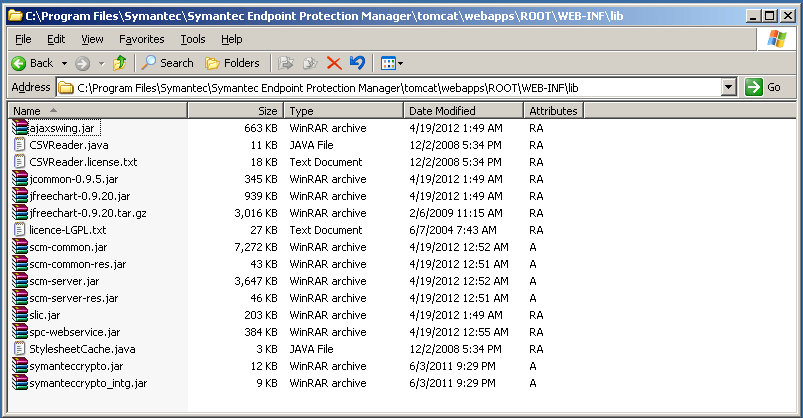The image size is (803, 418).
Task: Click the Forward arrow icon
Action: coord(82,64)
